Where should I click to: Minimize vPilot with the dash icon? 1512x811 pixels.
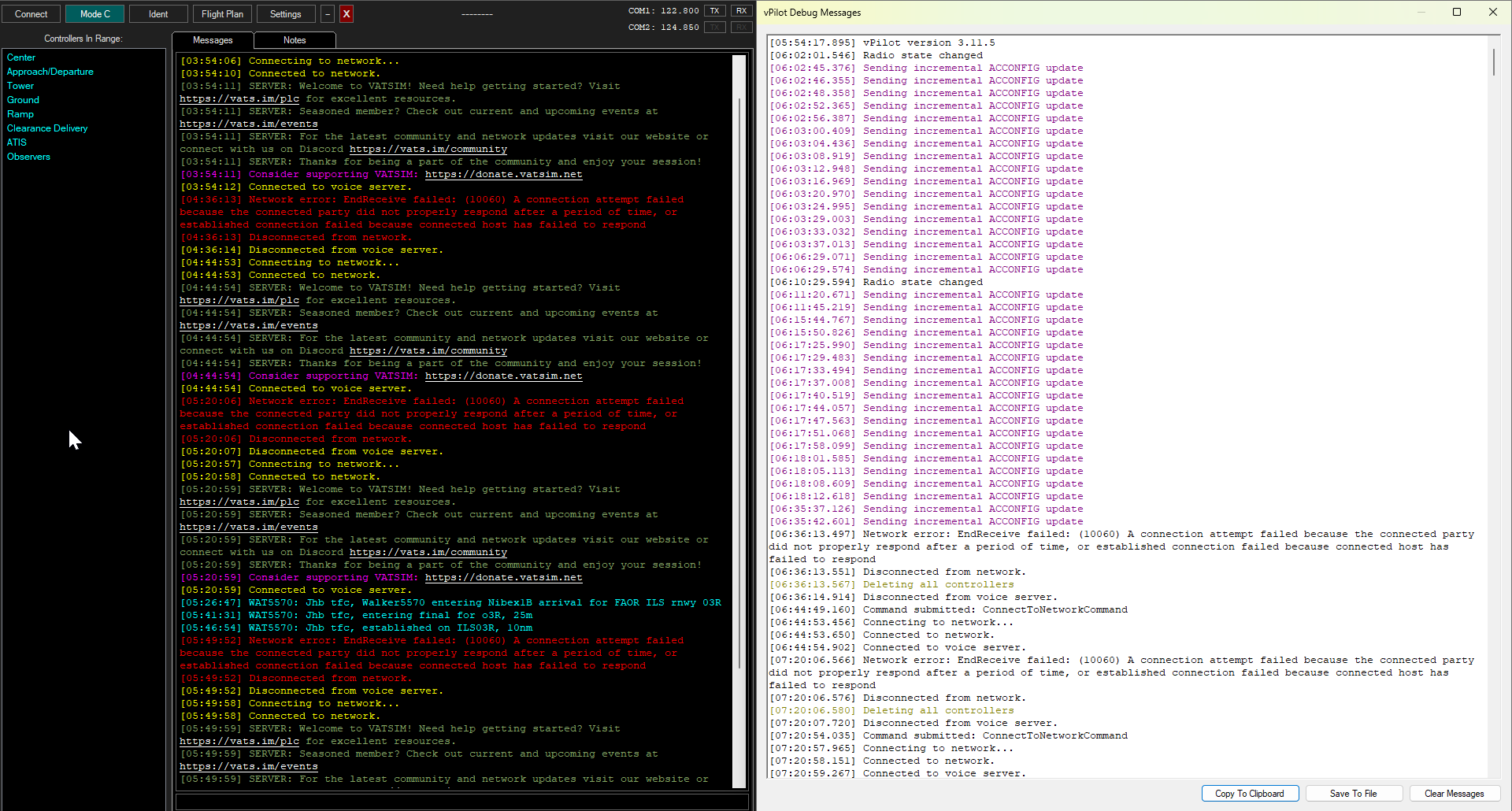click(328, 14)
